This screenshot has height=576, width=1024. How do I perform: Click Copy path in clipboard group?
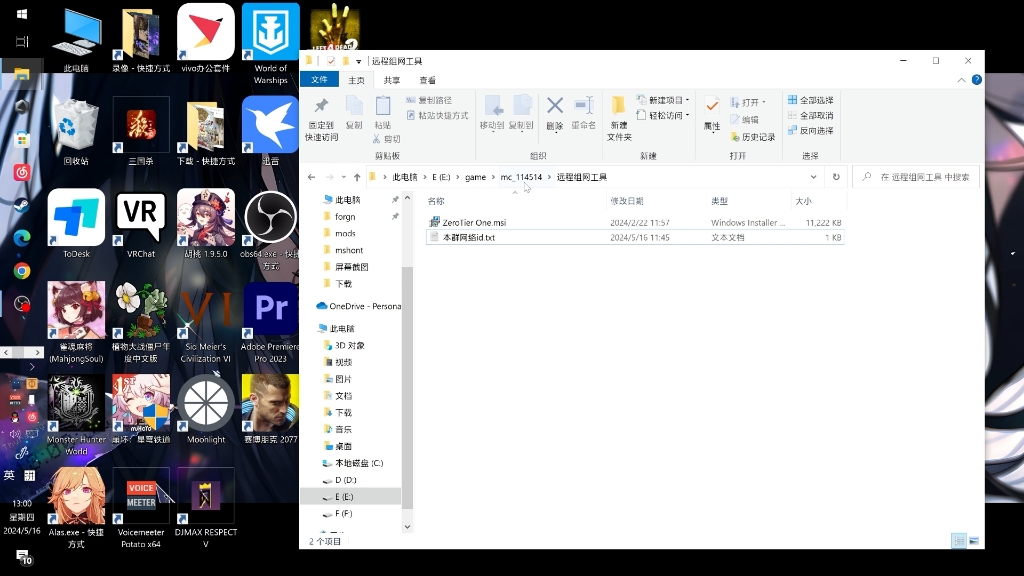pos(429,100)
